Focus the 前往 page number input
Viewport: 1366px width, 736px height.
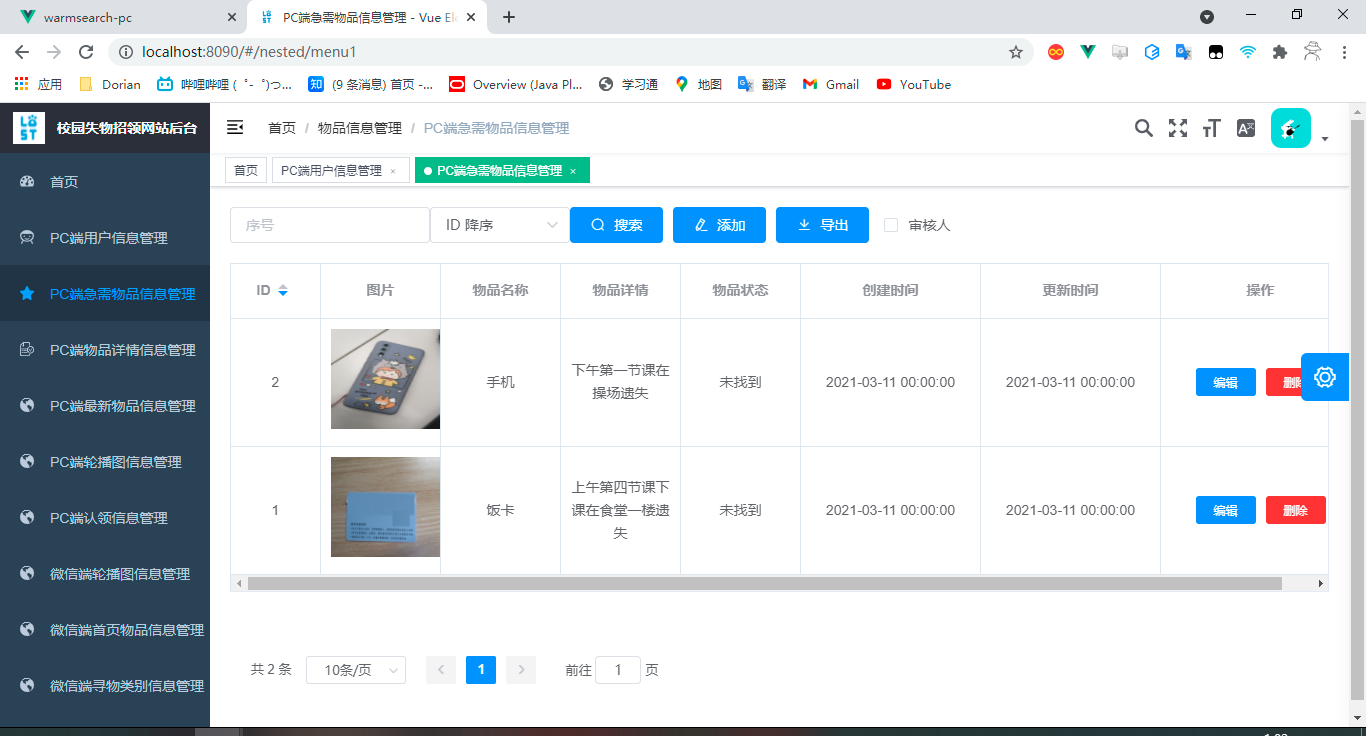pos(618,670)
